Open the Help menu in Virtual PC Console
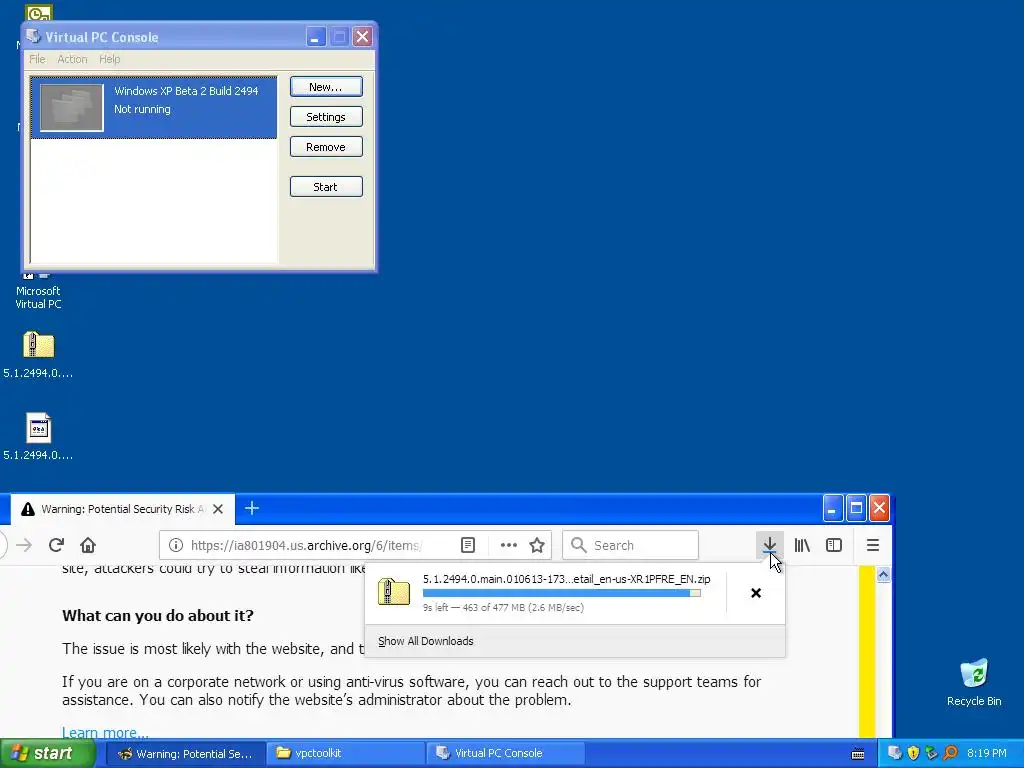The width and height of the screenshot is (1024, 768). pyautogui.click(x=110, y=59)
